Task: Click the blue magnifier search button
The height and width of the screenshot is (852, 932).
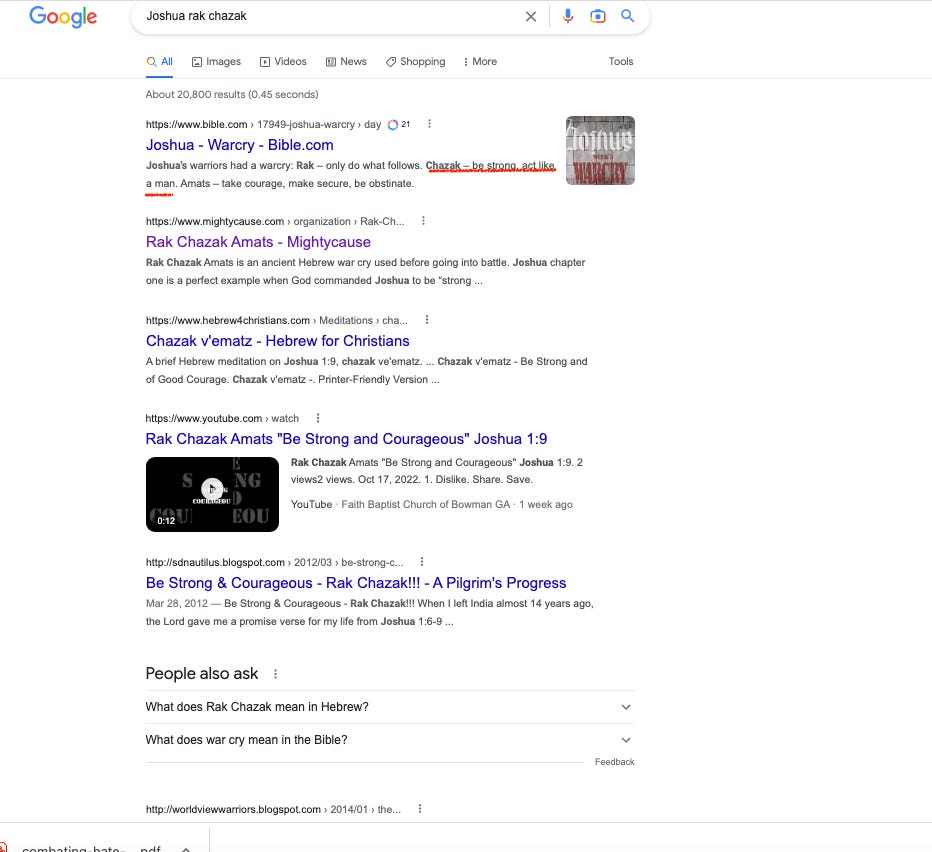Action: tap(628, 16)
